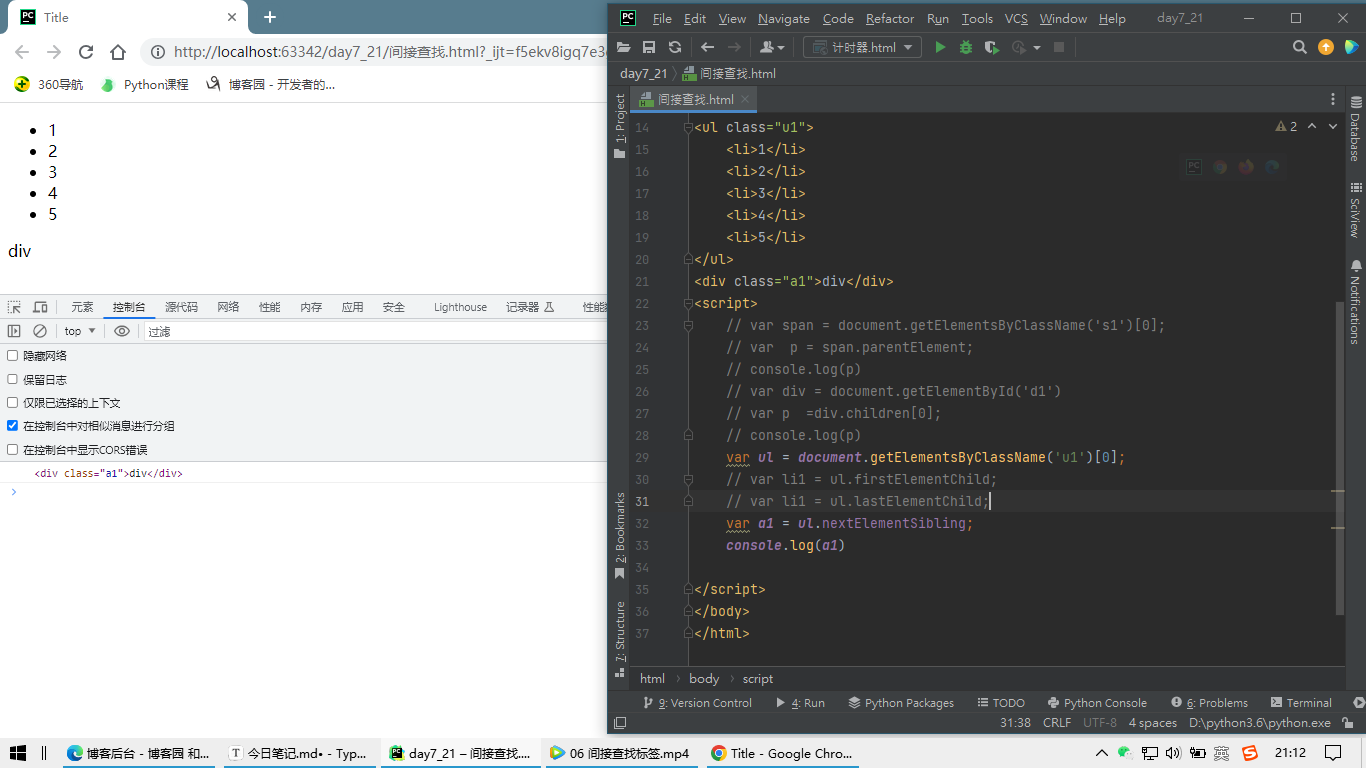Viewport: 1366px width, 768px height.
Task: Show the DevTools console sidebar icon
Action: 14,331
